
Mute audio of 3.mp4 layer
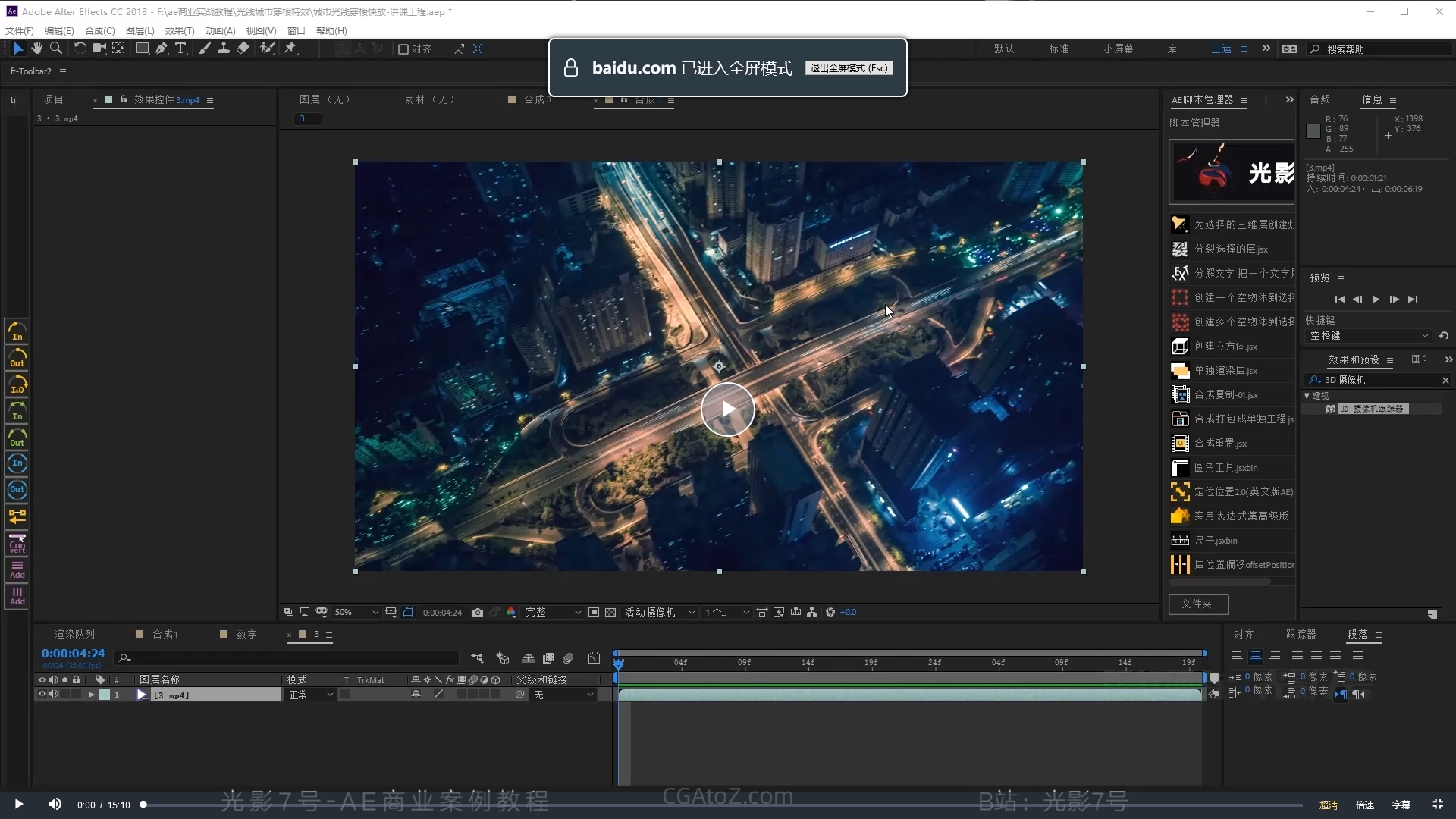(54, 694)
